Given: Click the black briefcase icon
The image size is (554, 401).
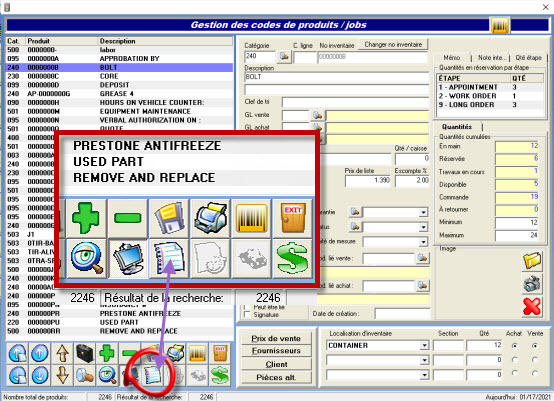Looking at the screenshot, I should pyautogui.click(x=85, y=353).
